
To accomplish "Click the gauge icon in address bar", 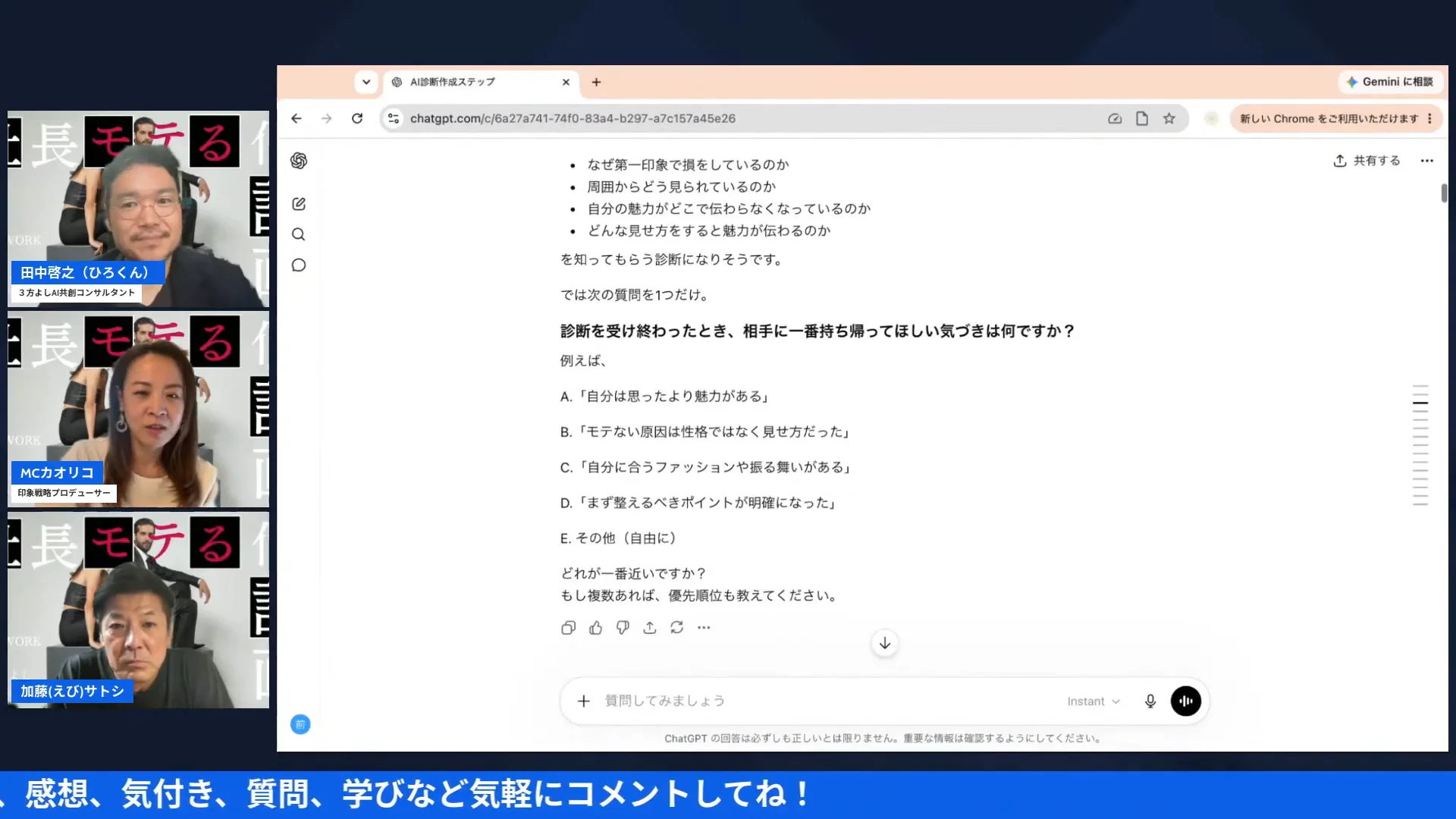I will 1115,118.
